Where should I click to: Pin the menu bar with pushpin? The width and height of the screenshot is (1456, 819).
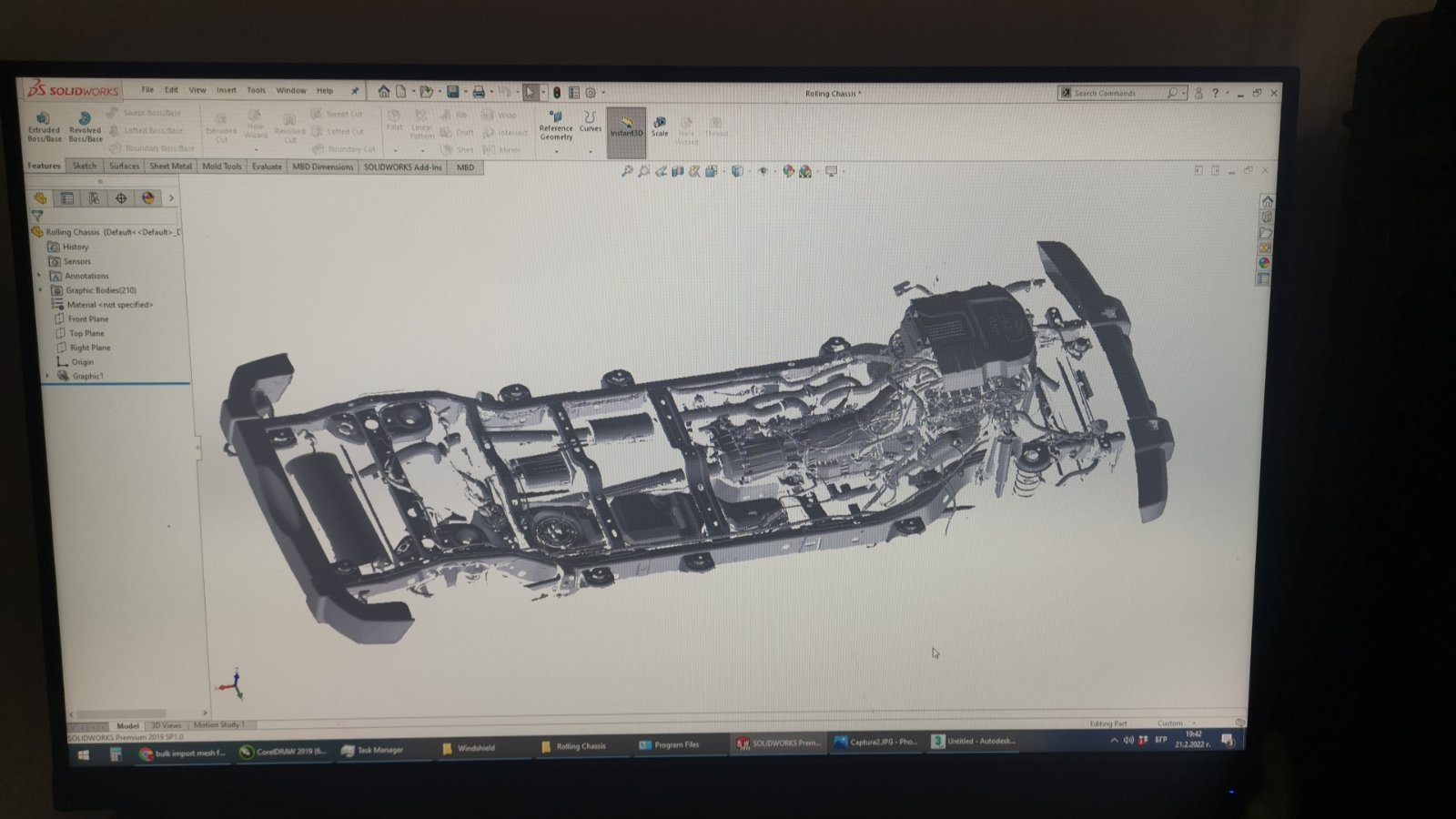point(355,91)
